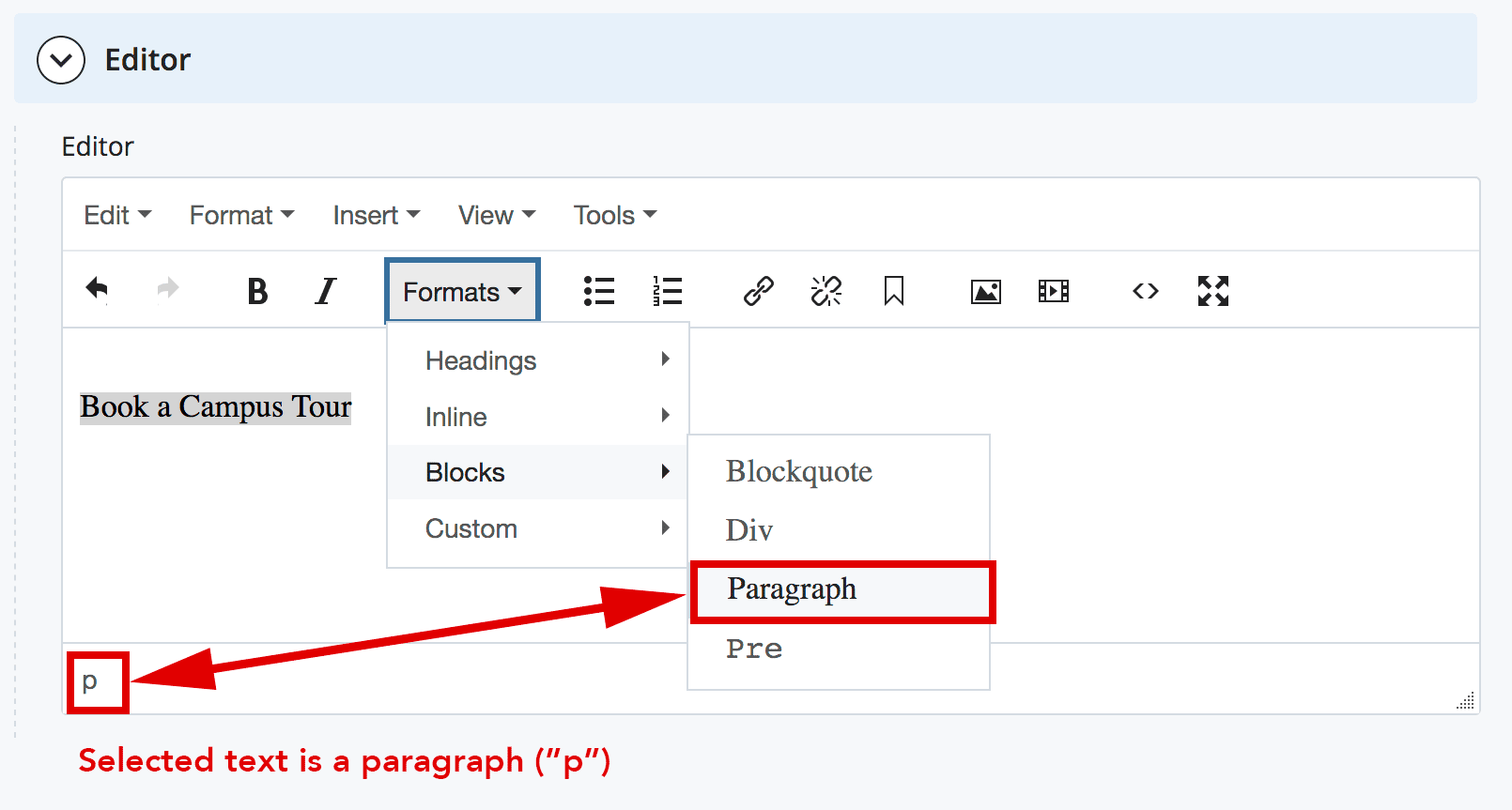The width and height of the screenshot is (1512, 810).
Task: Expand the Custom submenu
Action: click(538, 528)
